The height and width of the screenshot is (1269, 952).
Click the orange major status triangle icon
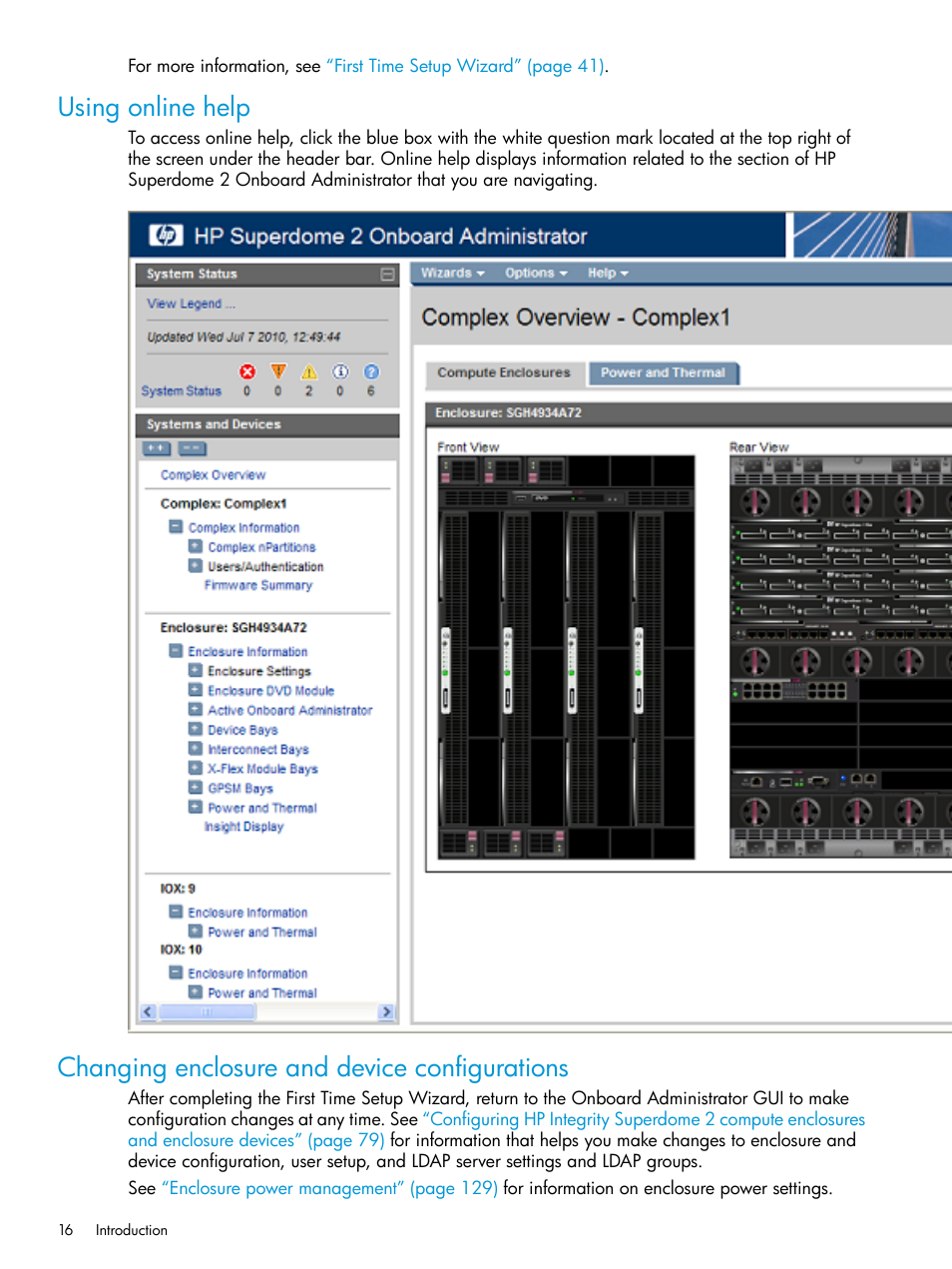click(278, 371)
